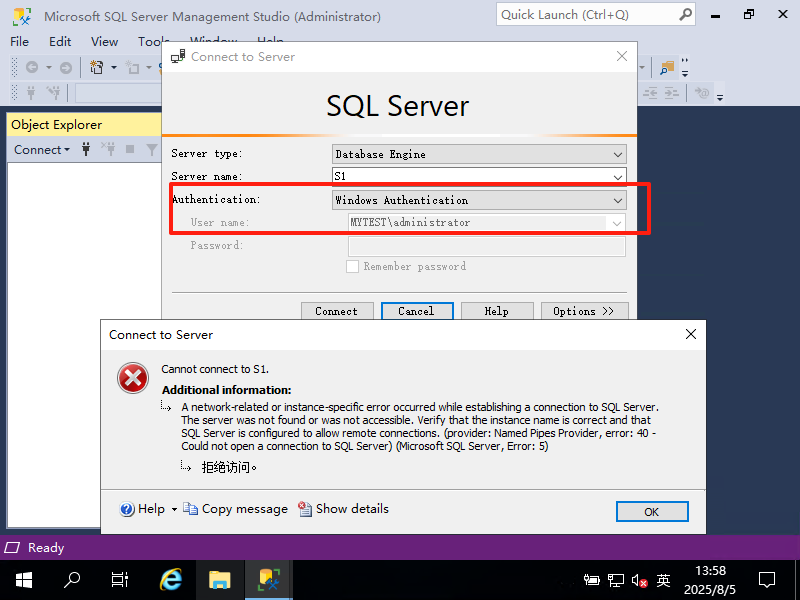Click the Show details link
The height and width of the screenshot is (600, 800).
tap(352, 509)
